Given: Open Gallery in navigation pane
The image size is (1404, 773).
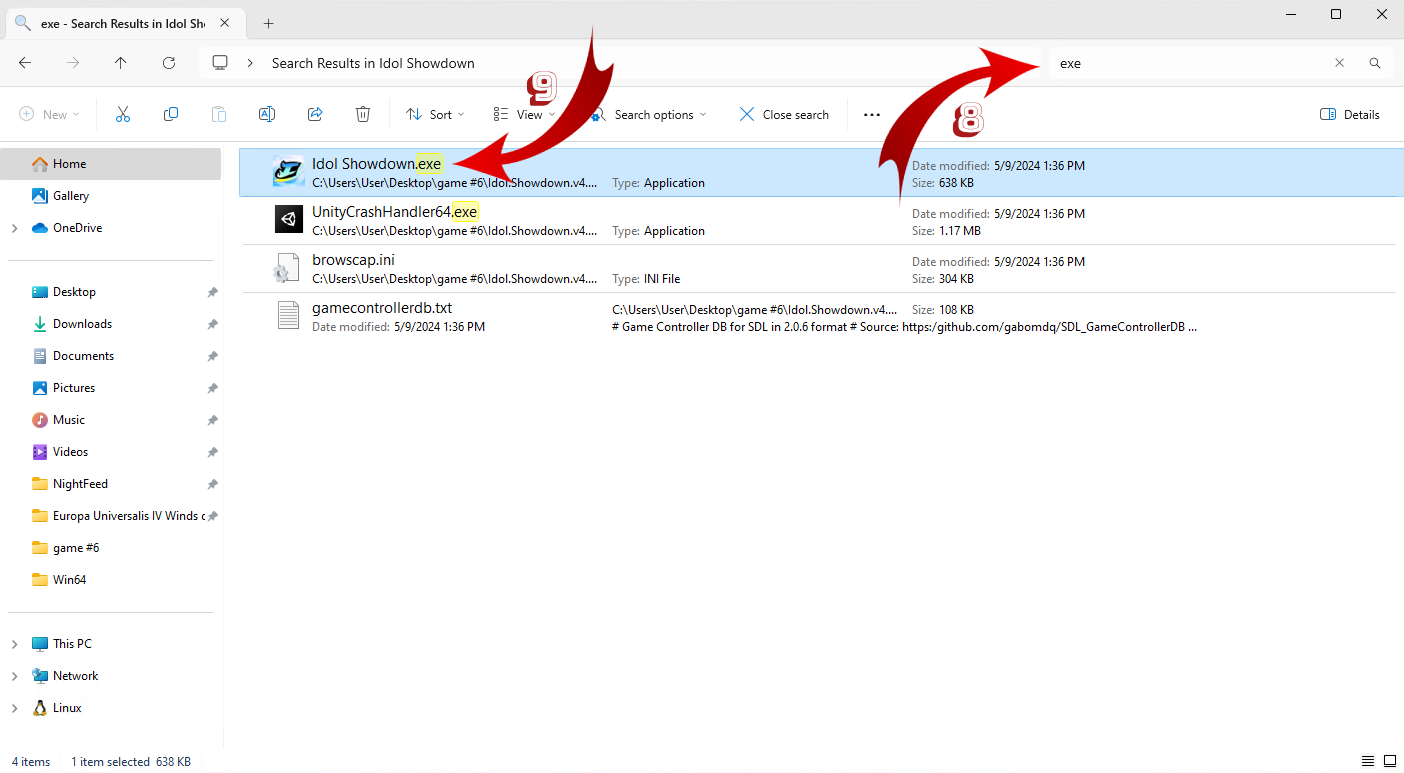Looking at the screenshot, I should tap(111, 196).
